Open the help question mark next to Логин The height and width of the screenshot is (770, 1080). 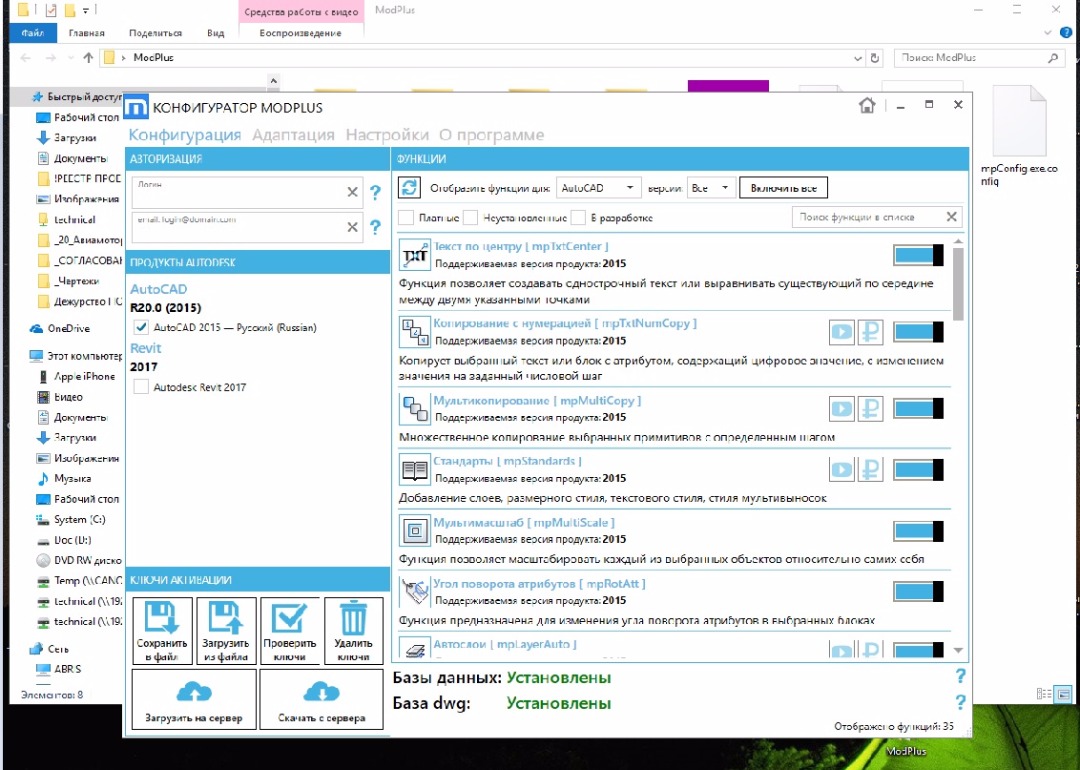375,192
